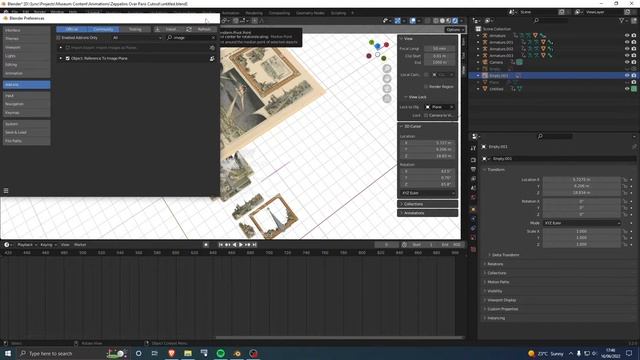640x360 pixels.
Task: Open the outliner filter dropdown
Action: 623,20
